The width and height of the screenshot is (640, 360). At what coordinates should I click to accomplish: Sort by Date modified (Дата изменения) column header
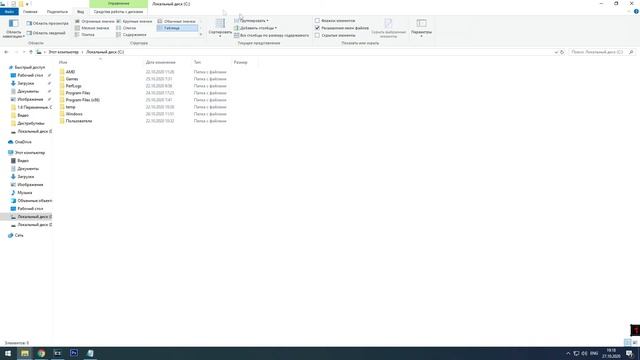pos(160,62)
